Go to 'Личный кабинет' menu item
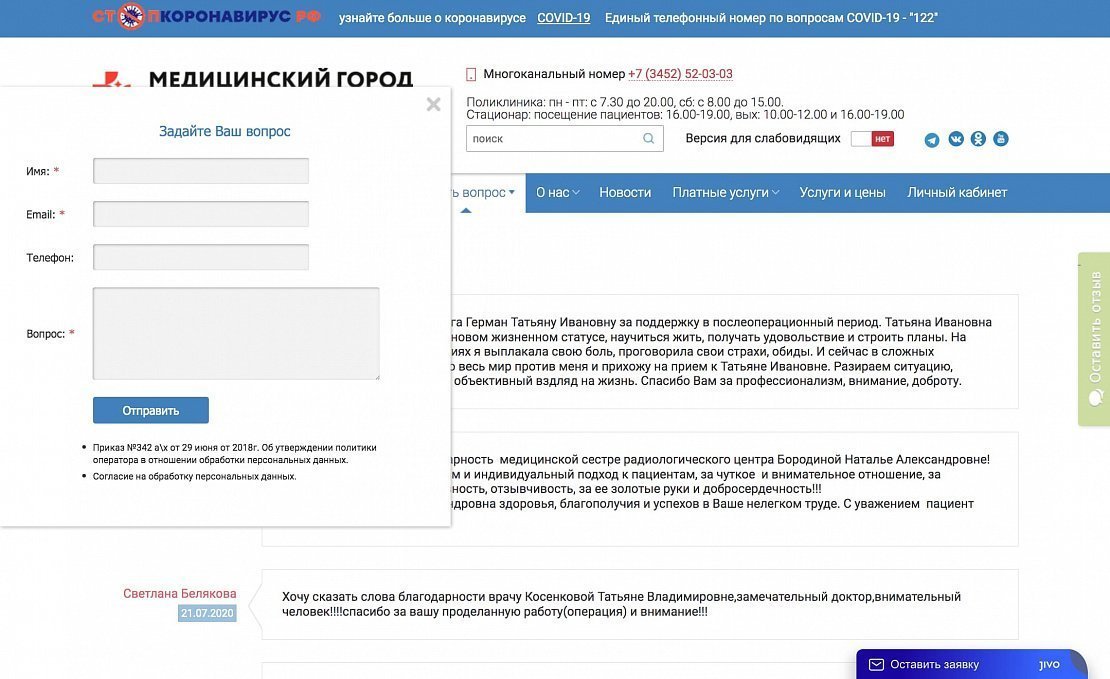This screenshot has width=1110, height=679. tap(956, 192)
